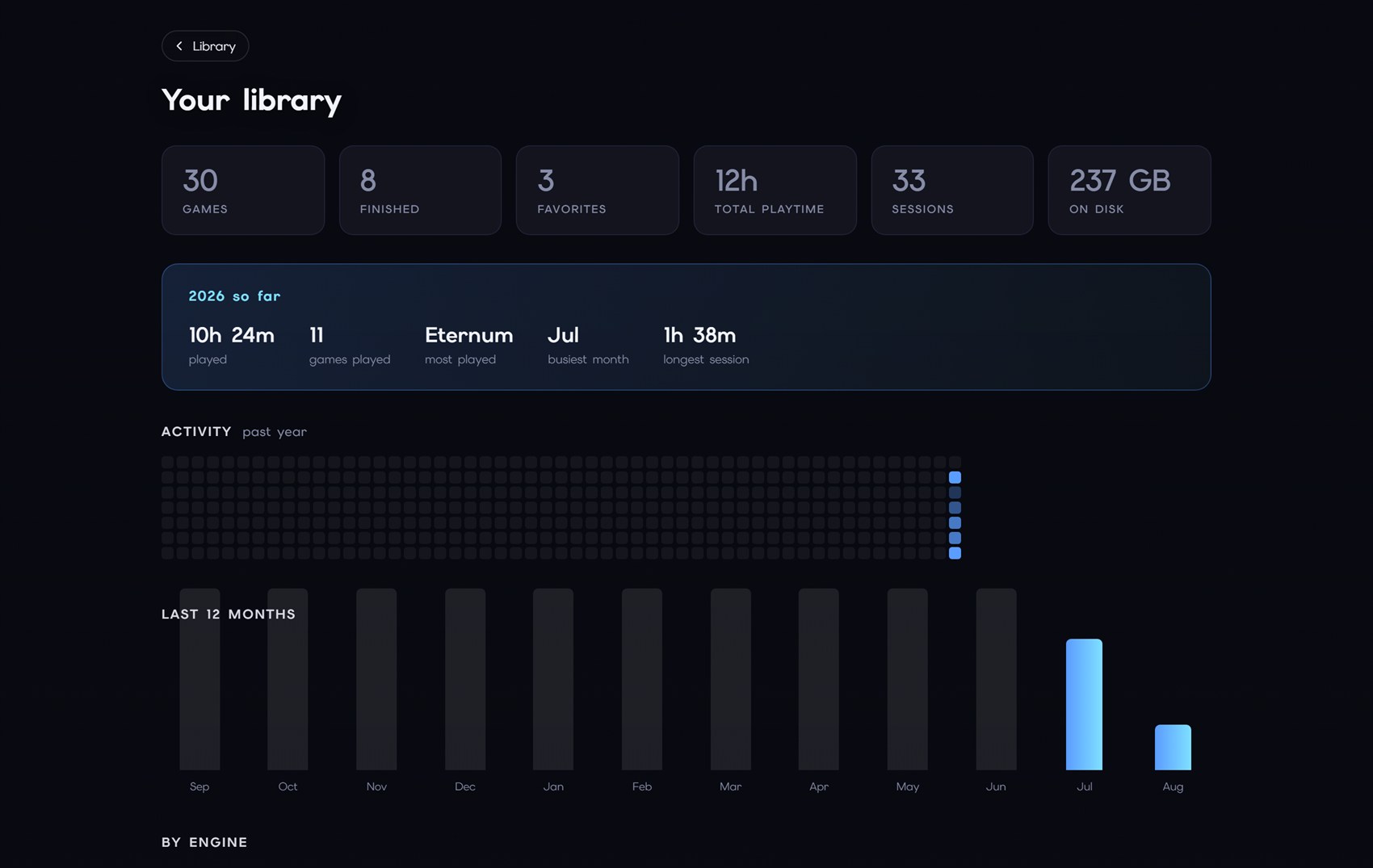Select the Jul busiest month stat
Image resolution: width=1373 pixels, height=868 pixels.
tap(588, 345)
